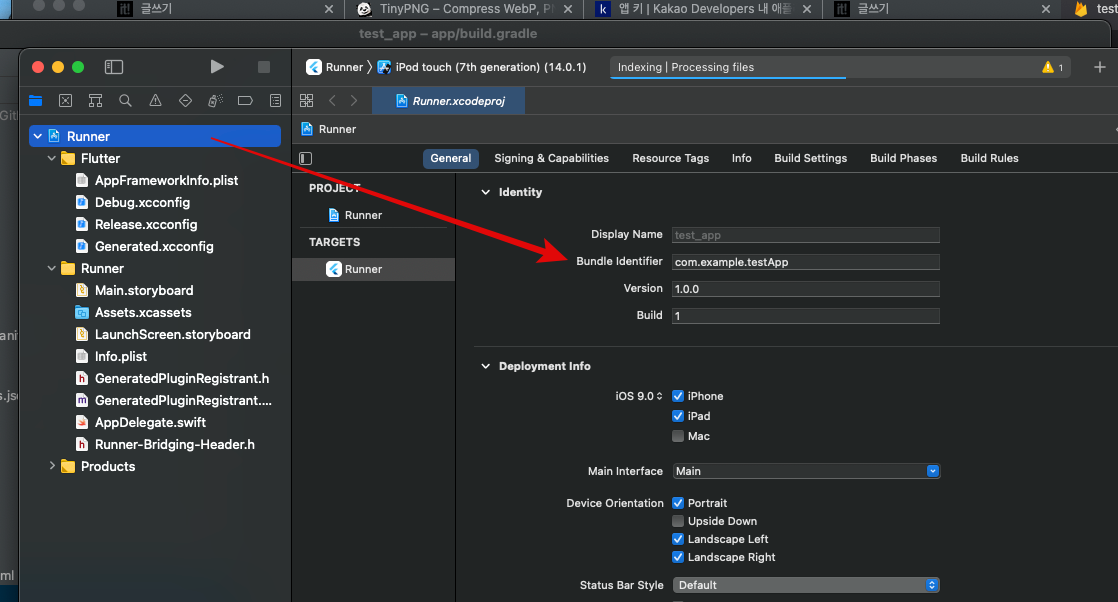Viewport: 1118px width, 602px height.
Task: Enable Upside Down orientation
Action: (x=678, y=521)
